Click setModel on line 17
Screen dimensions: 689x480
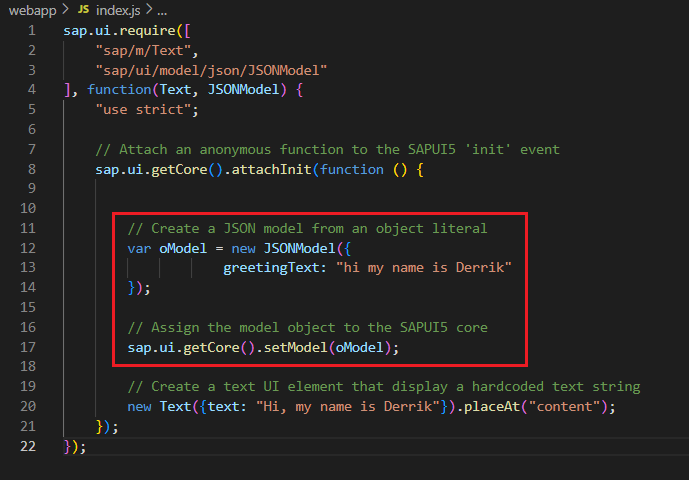(296, 348)
